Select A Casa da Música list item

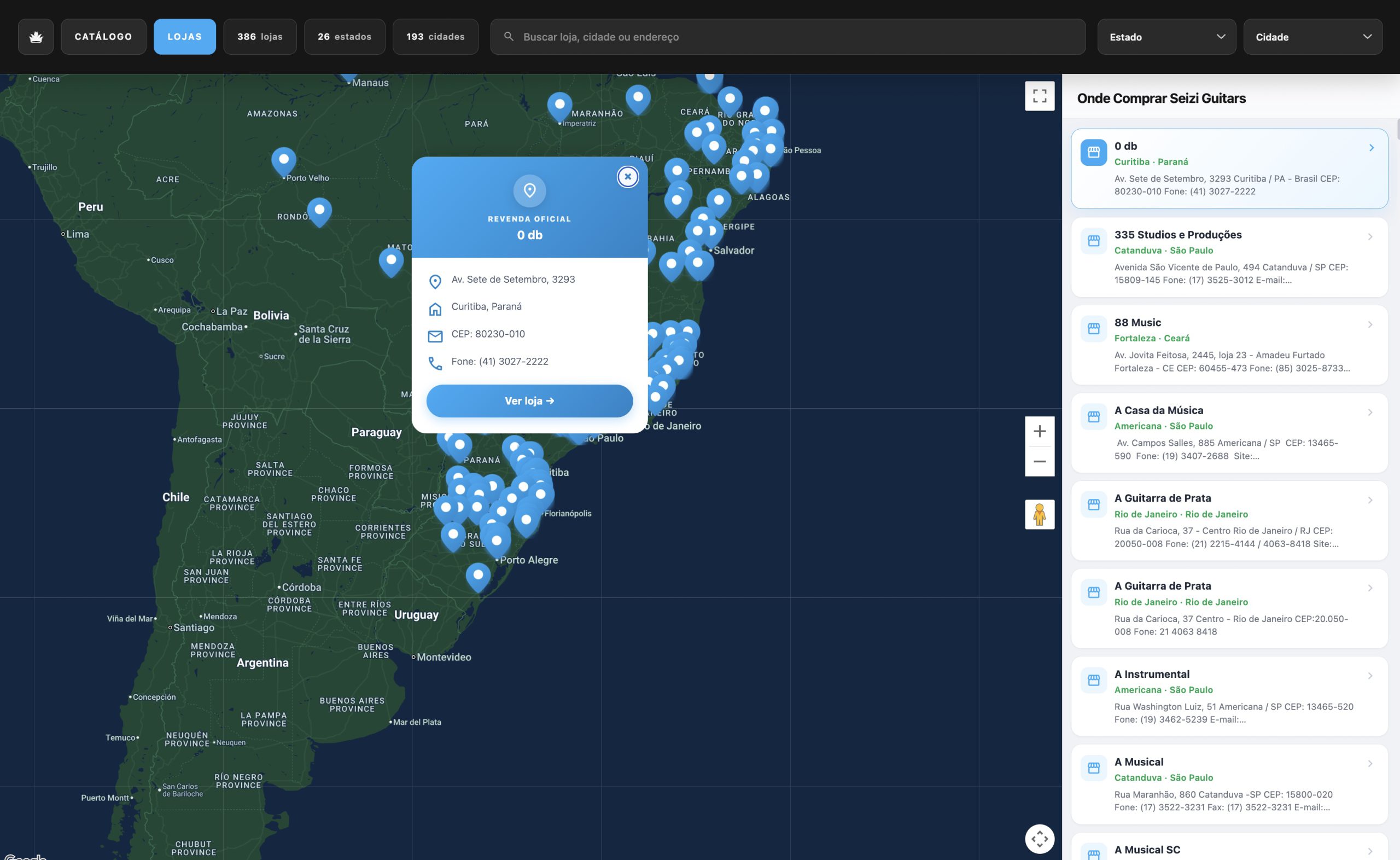click(1229, 433)
